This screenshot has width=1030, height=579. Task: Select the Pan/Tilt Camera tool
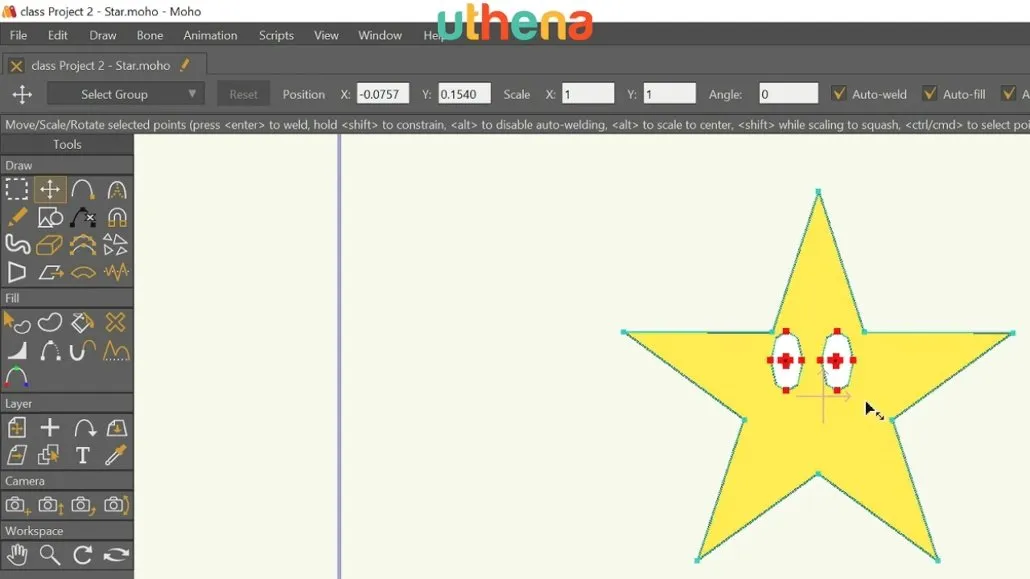(116, 505)
